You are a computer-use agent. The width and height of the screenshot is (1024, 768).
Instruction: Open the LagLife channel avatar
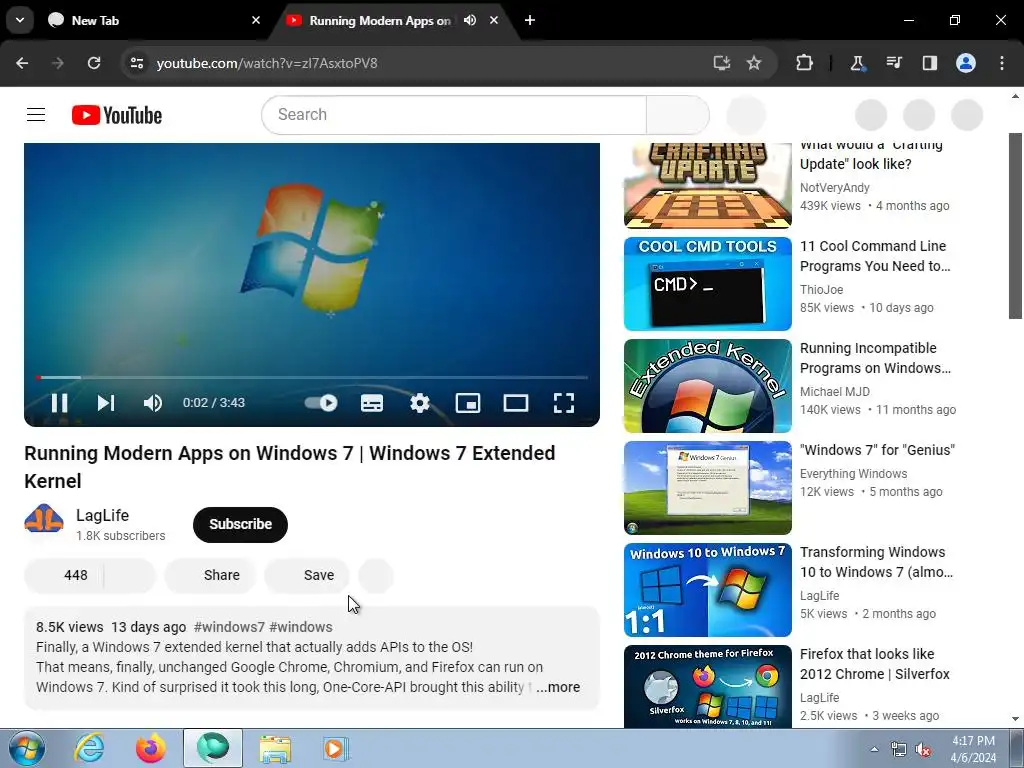point(44,520)
